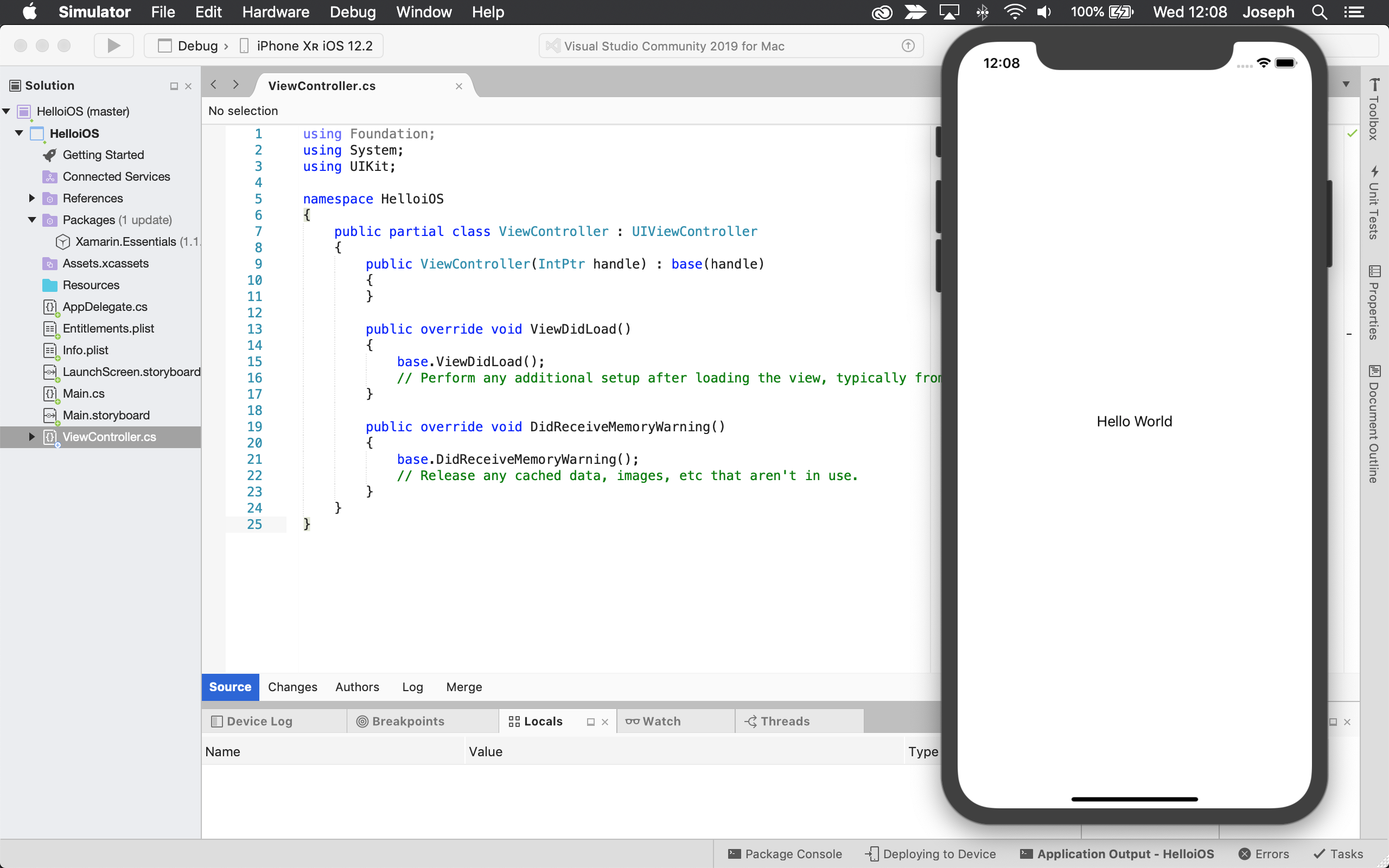
Task: Close the Locals pad
Action: 605,722
